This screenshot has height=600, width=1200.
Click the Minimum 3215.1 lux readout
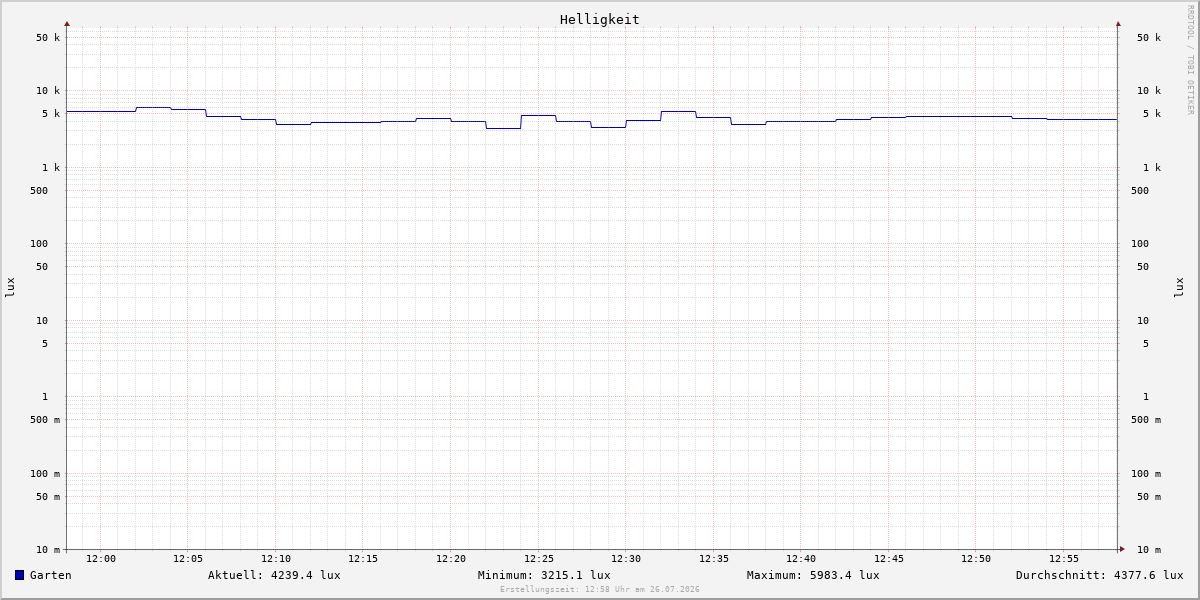(x=544, y=575)
